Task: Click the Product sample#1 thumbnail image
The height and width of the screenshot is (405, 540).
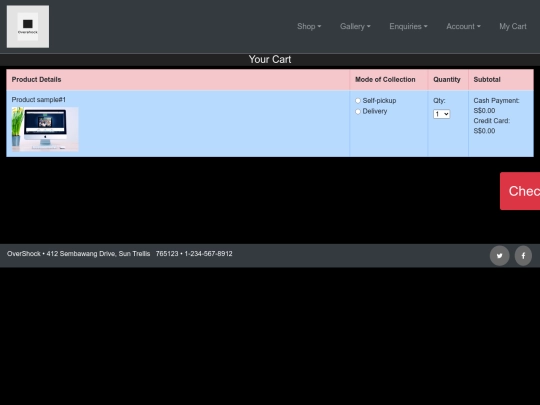Action: [x=45, y=129]
